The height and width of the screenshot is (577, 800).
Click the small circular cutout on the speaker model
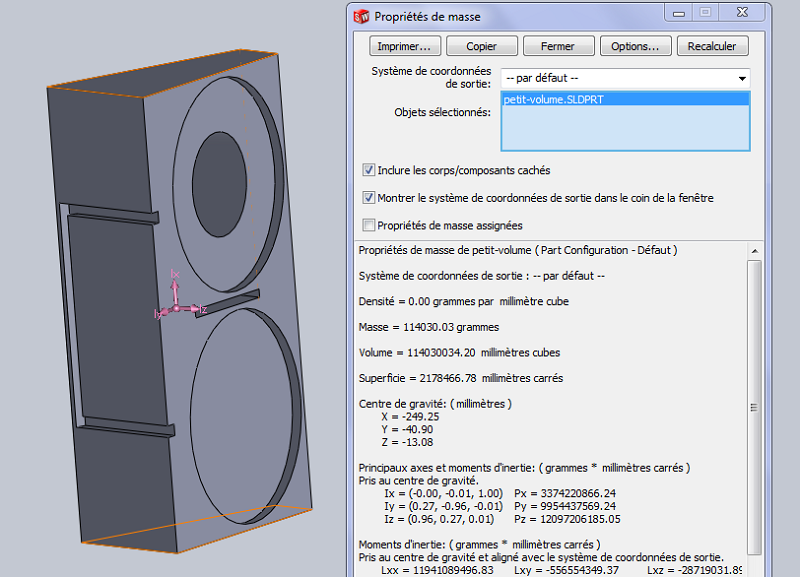coord(219,184)
